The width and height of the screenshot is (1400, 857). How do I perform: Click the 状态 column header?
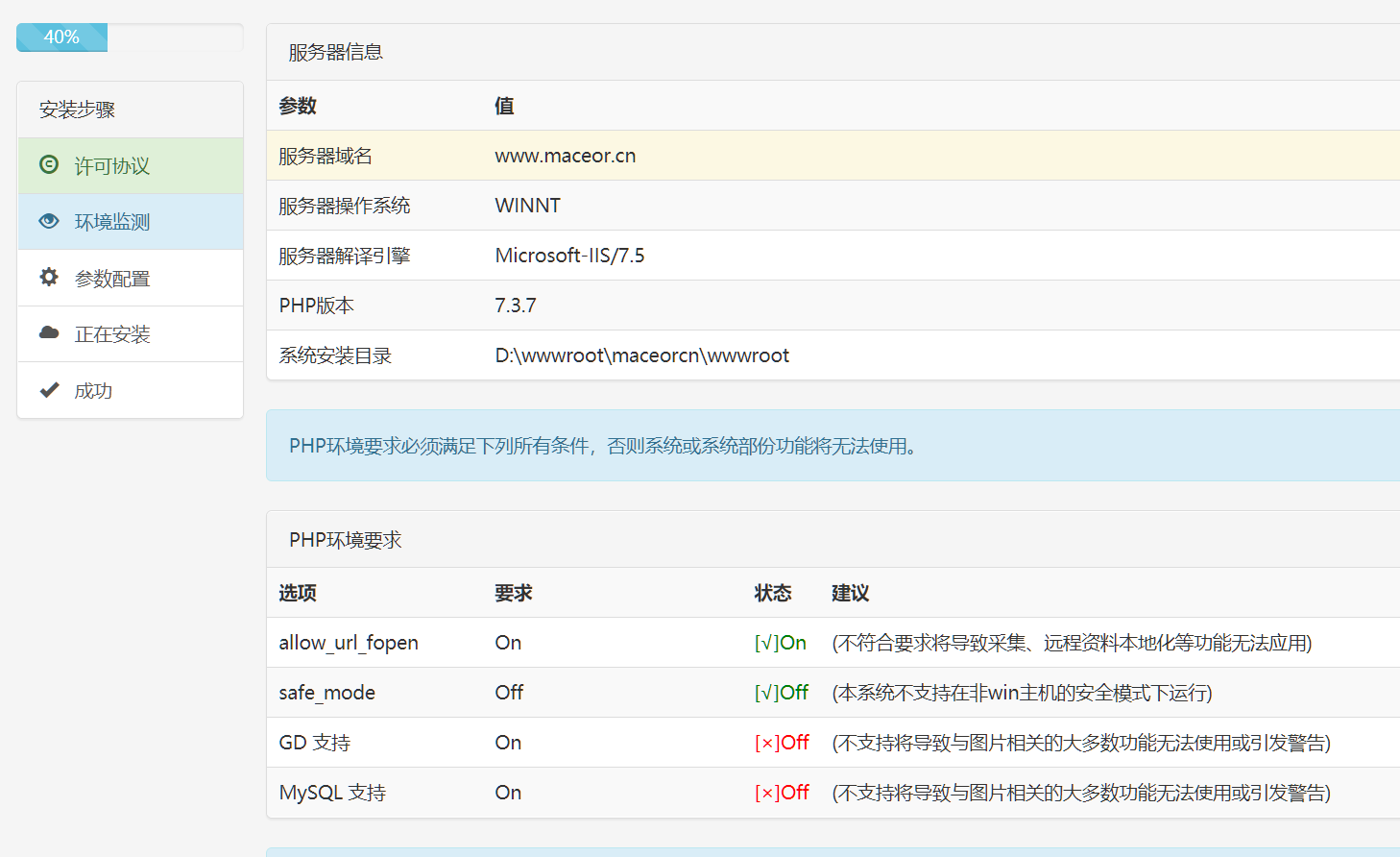[773, 593]
